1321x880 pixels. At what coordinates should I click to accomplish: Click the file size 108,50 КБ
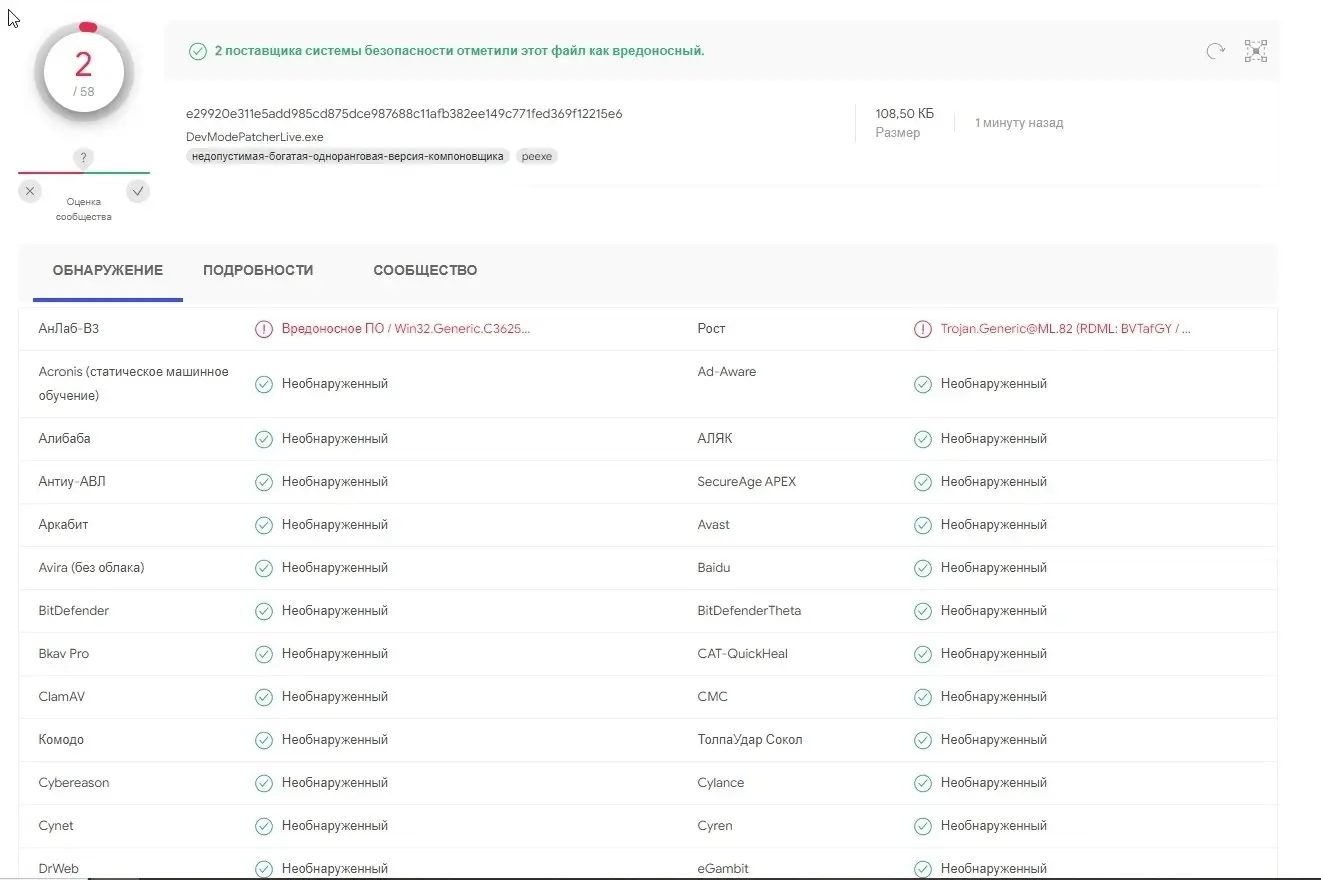tap(905, 114)
